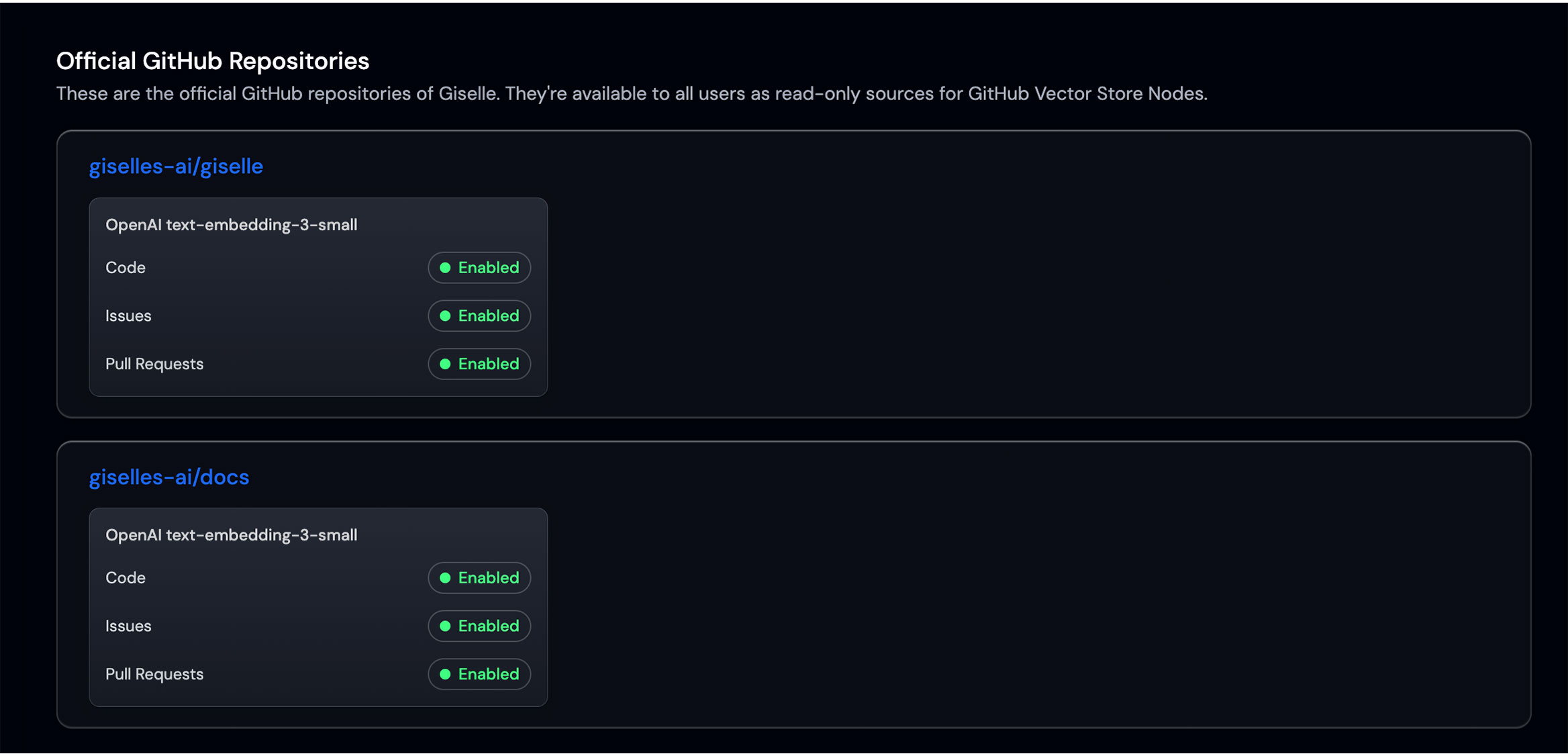The width and height of the screenshot is (1568, 756).
Task: Click the green indicator inside the first Enabled pill
Action: (445, 267)
